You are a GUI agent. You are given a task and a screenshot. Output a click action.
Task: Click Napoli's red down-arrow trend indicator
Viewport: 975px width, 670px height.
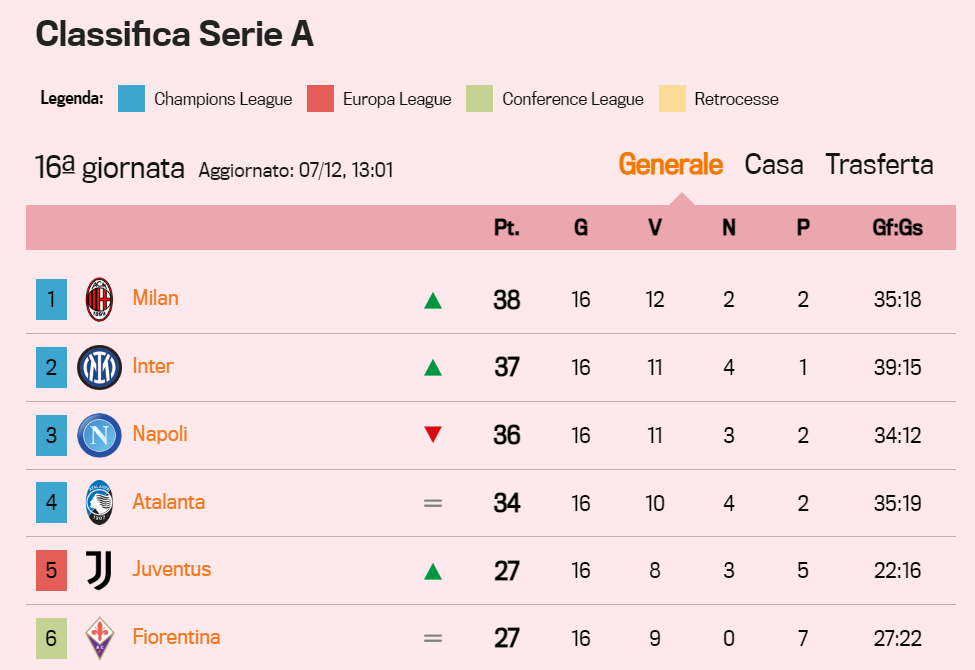pyautogui.click(x=433, y=434)
